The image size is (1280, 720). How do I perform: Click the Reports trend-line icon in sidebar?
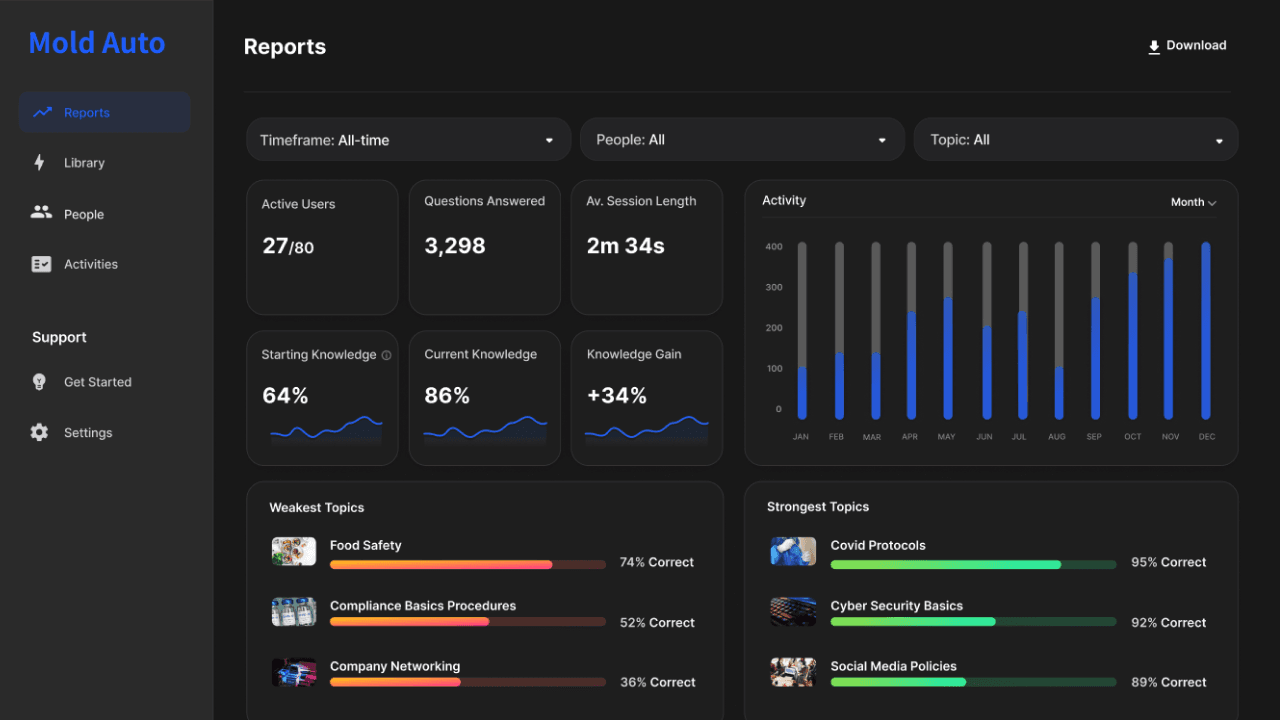tap(42, 113)
